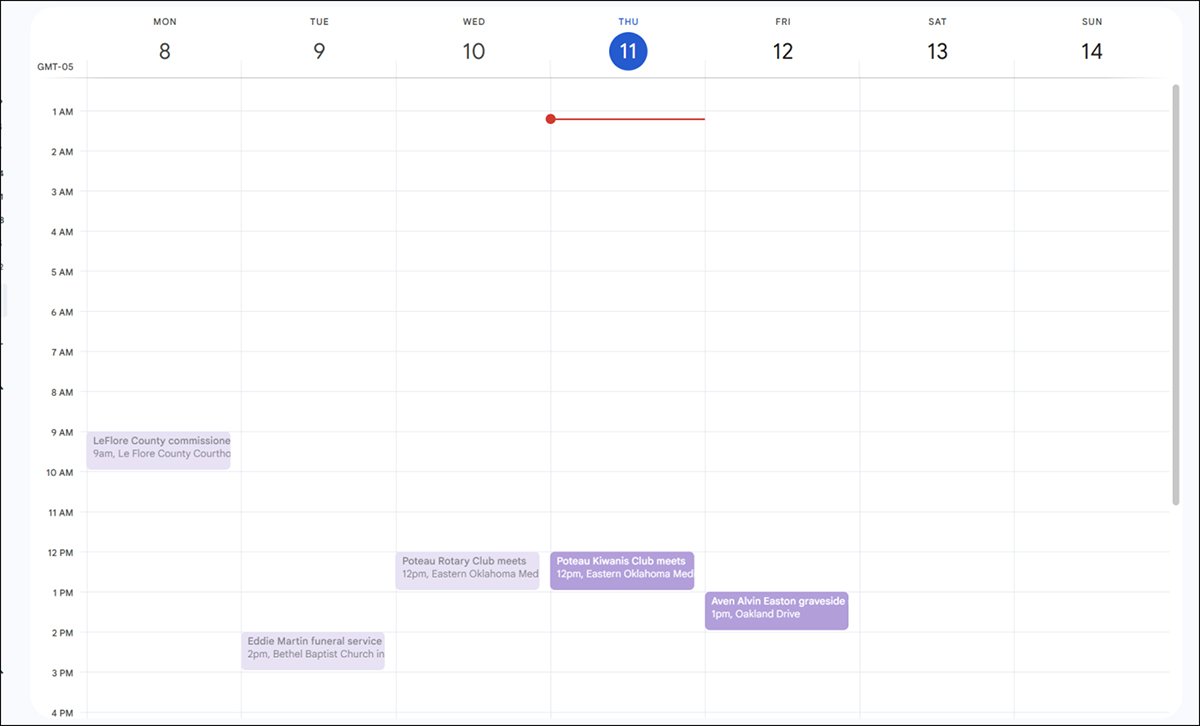Select Sunday 14 date header
The width and height of the screenshot is (1200, 726).
pyautogui.click(x=1092, y=51)
